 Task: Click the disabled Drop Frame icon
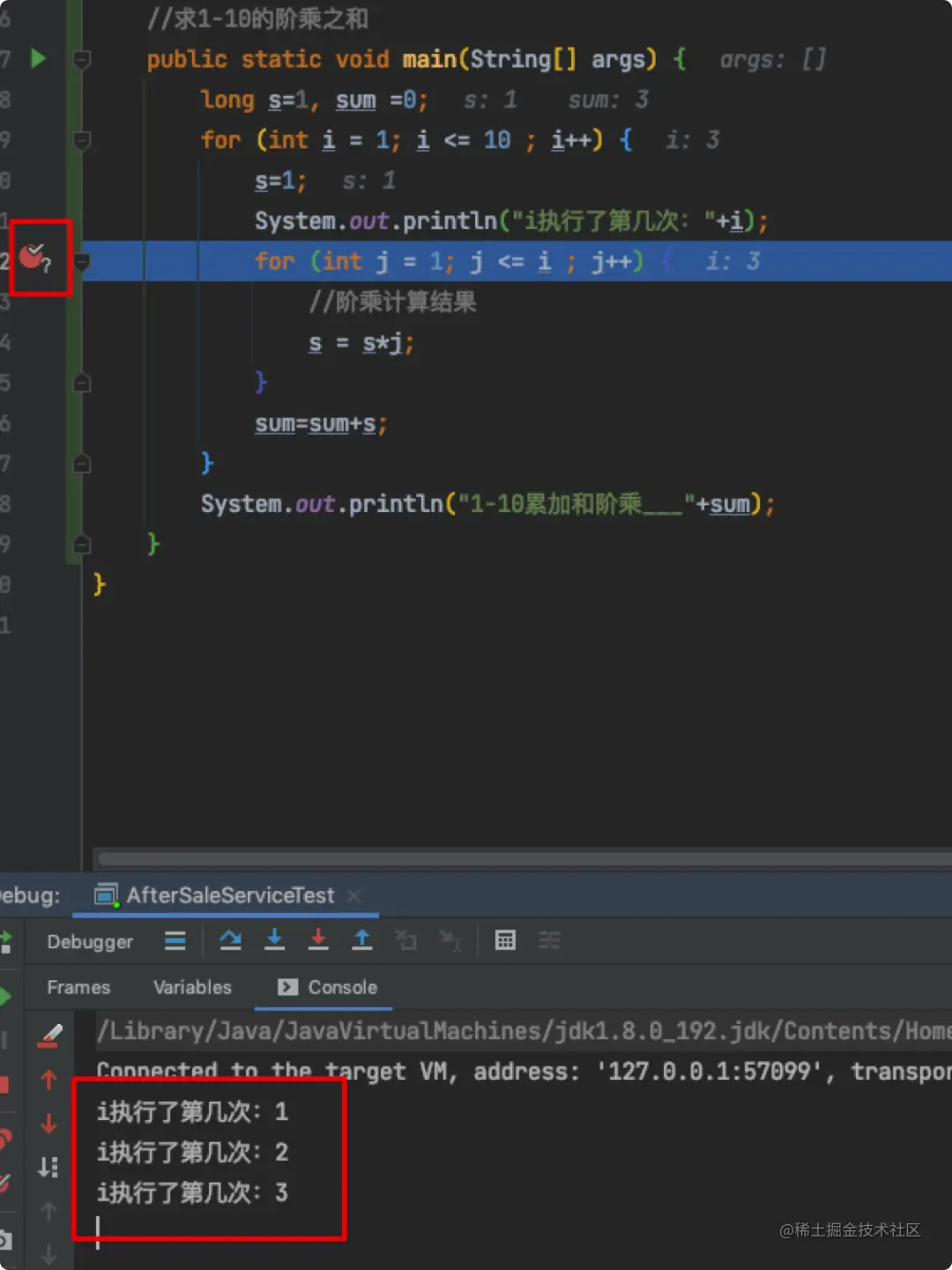[x=406, y=940]
